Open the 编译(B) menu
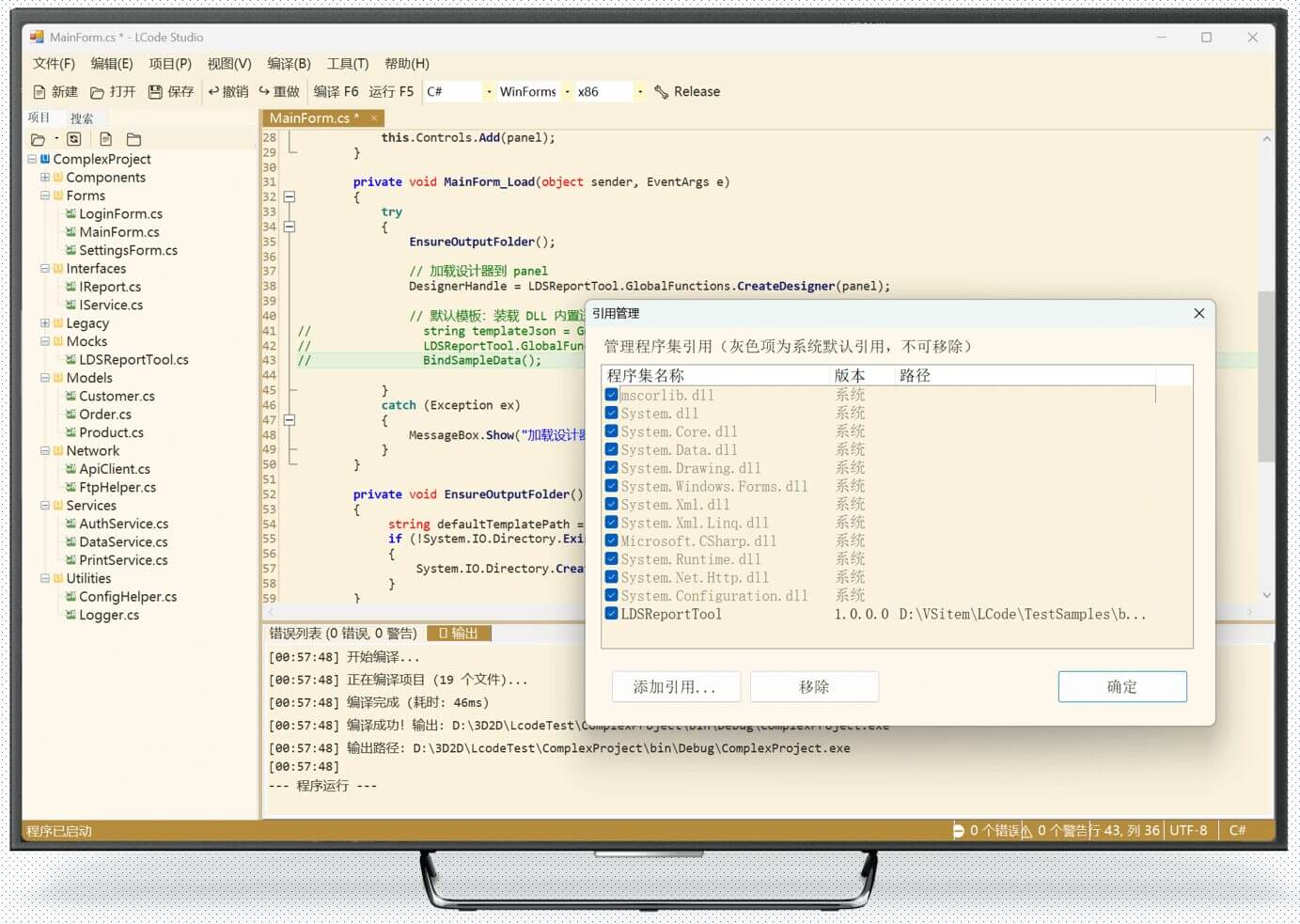 [289, 64]
